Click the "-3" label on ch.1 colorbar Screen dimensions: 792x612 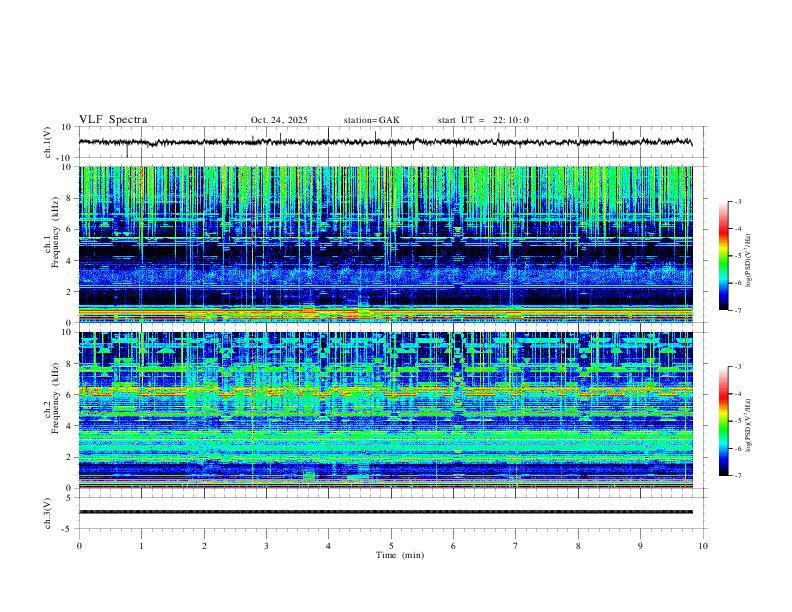pyautogui.click(x=737, y=202)
